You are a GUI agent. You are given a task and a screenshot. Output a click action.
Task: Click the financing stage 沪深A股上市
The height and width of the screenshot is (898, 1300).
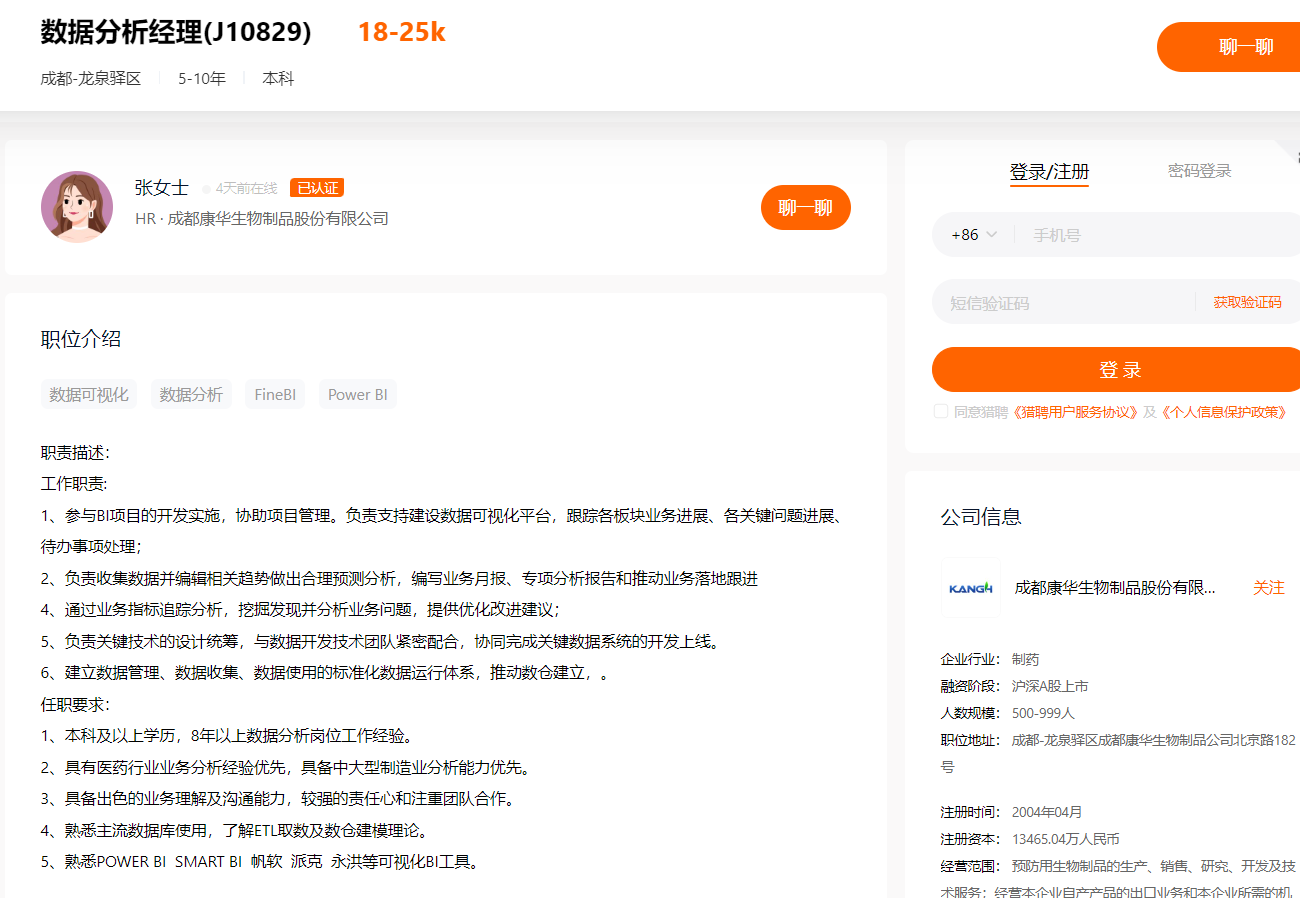(1050, 686)
